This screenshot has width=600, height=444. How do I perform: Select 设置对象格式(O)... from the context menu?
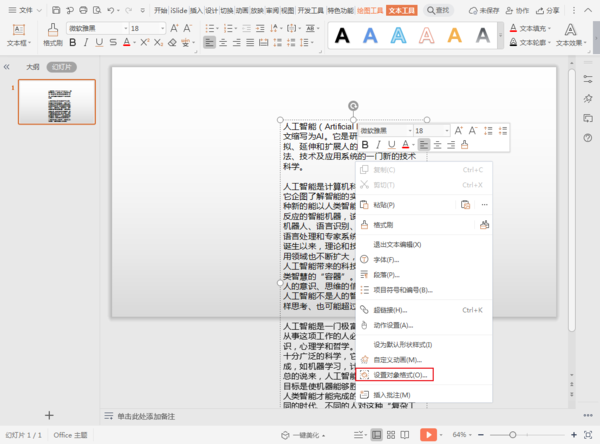[400, 375]
